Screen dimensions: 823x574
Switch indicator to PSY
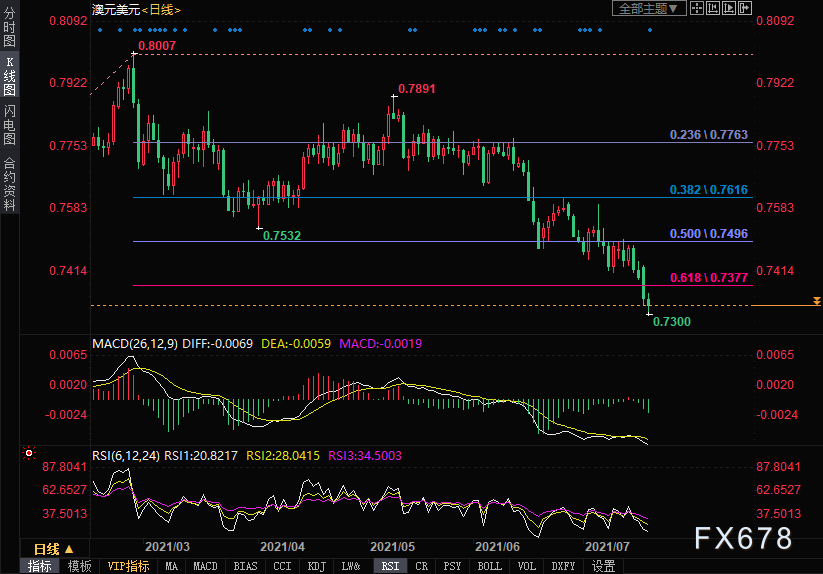[x=452, y=566]
